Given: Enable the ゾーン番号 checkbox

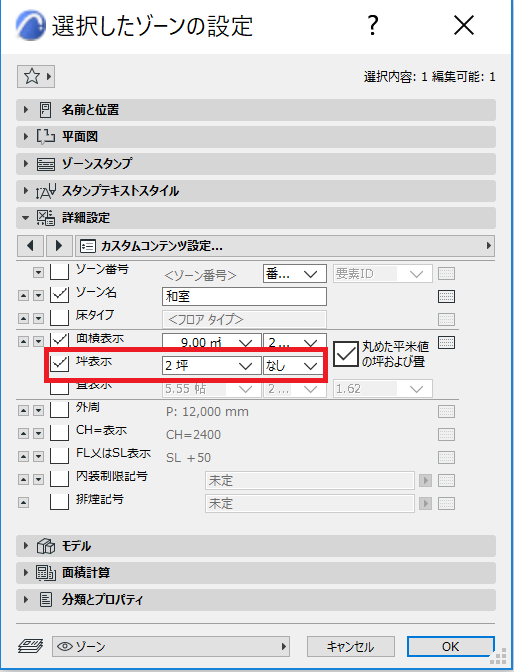Looking at the screenshot, I should [60, 271].
